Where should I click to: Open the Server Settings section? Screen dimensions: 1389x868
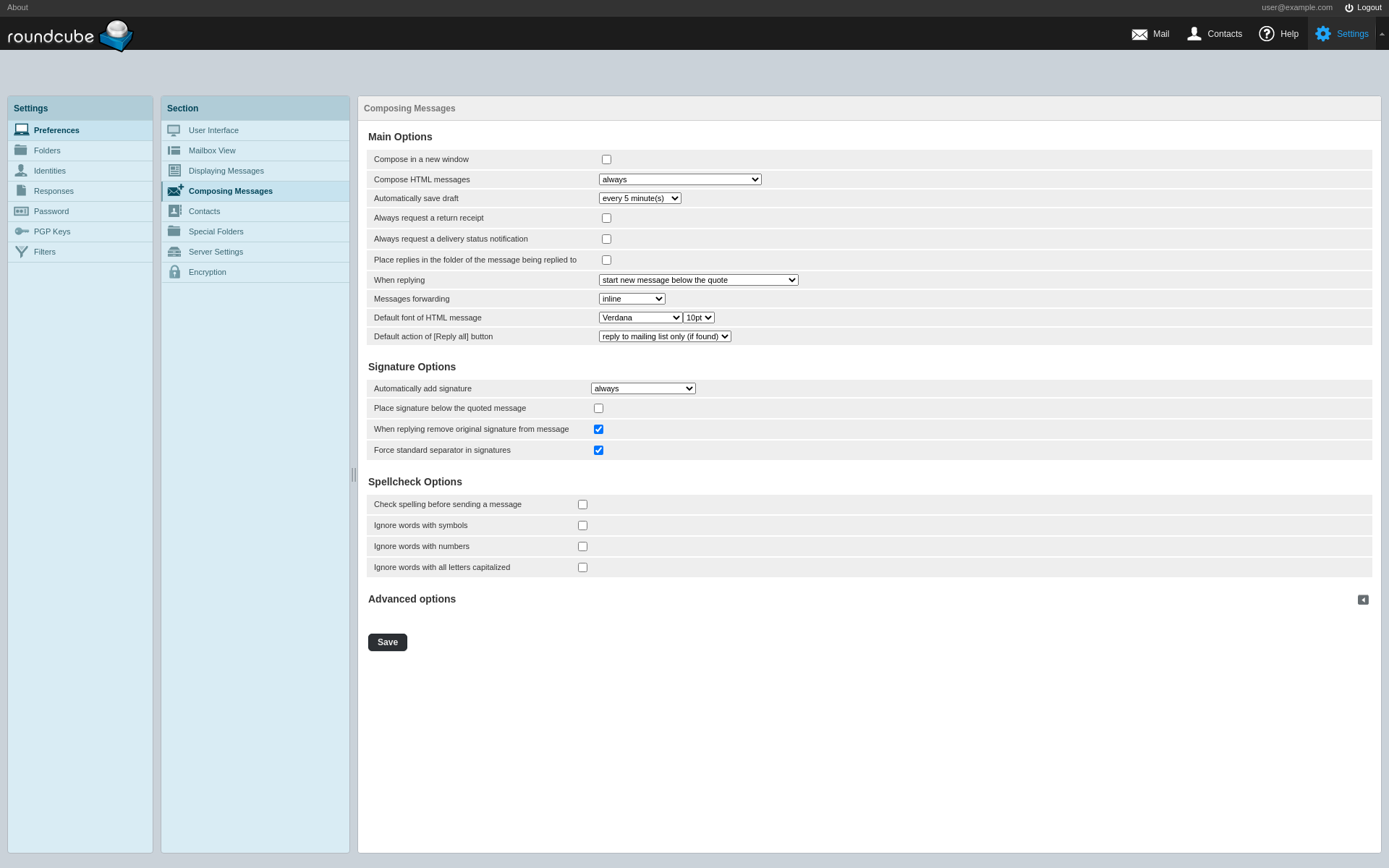pyautogui.click(x=255, y=252)
